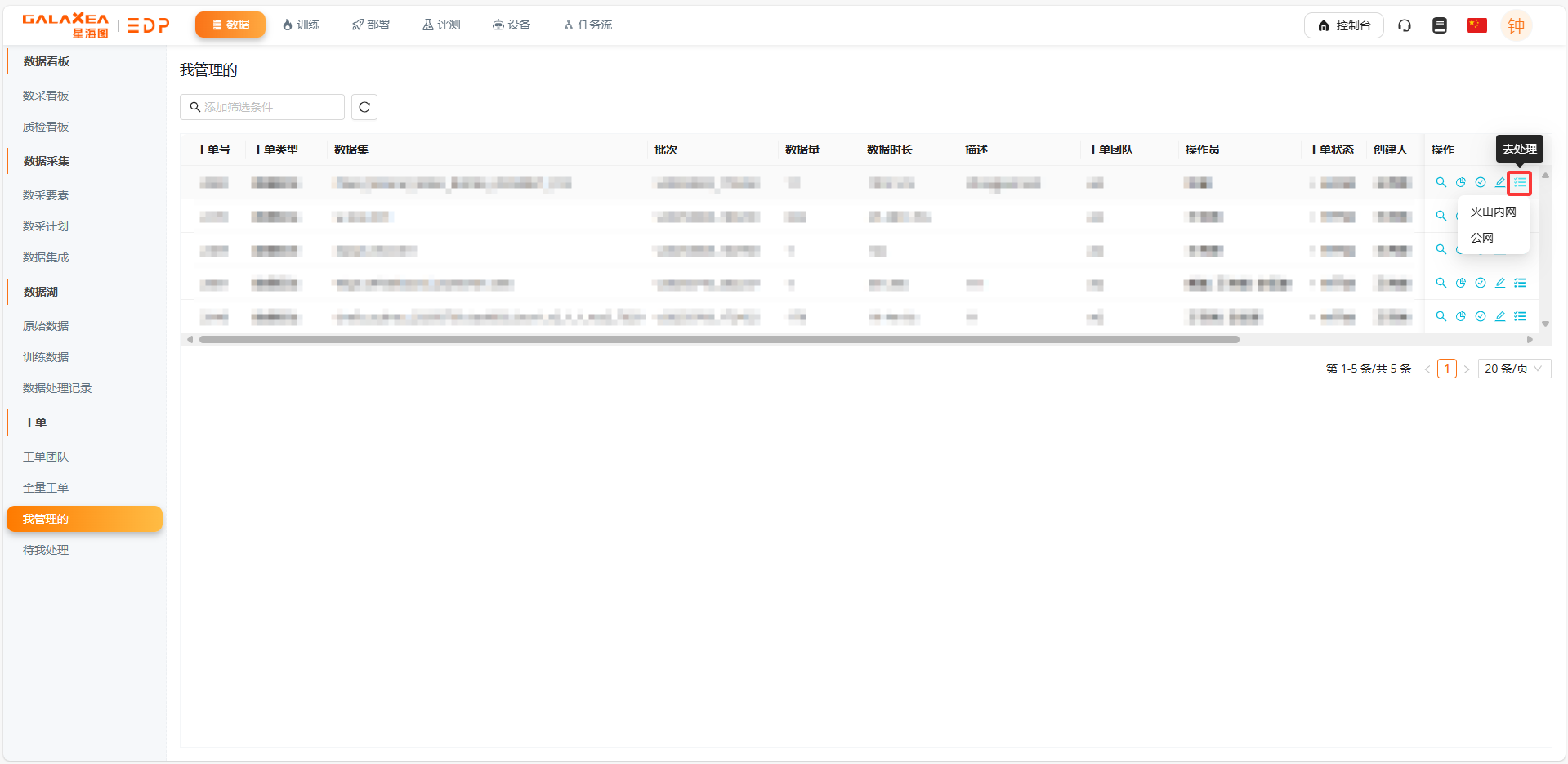1568x764 pixels.
Task: Click the headset customer support icon
Action: (x=1405, y=25)
